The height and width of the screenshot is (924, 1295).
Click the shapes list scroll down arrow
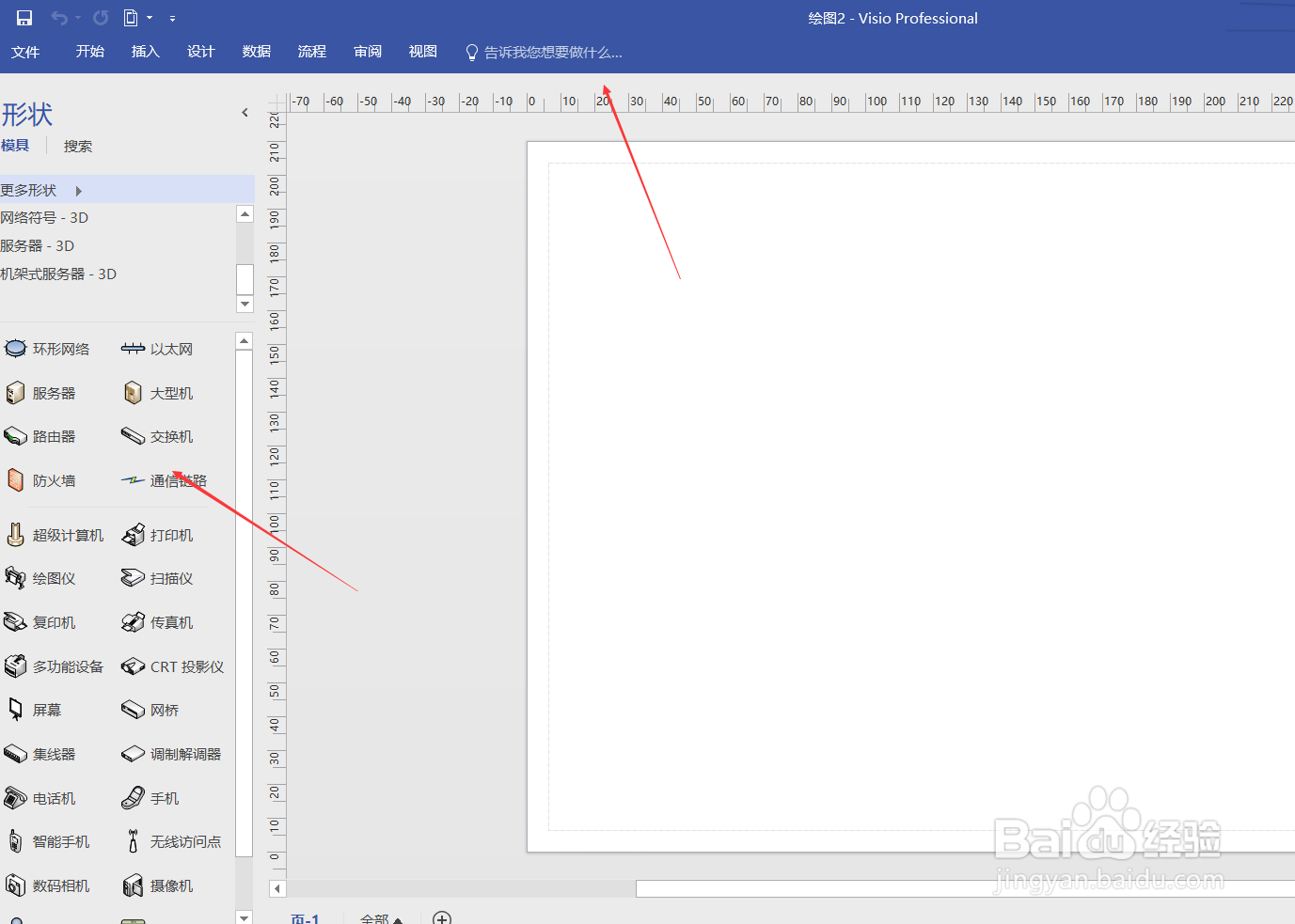(245, 917)
